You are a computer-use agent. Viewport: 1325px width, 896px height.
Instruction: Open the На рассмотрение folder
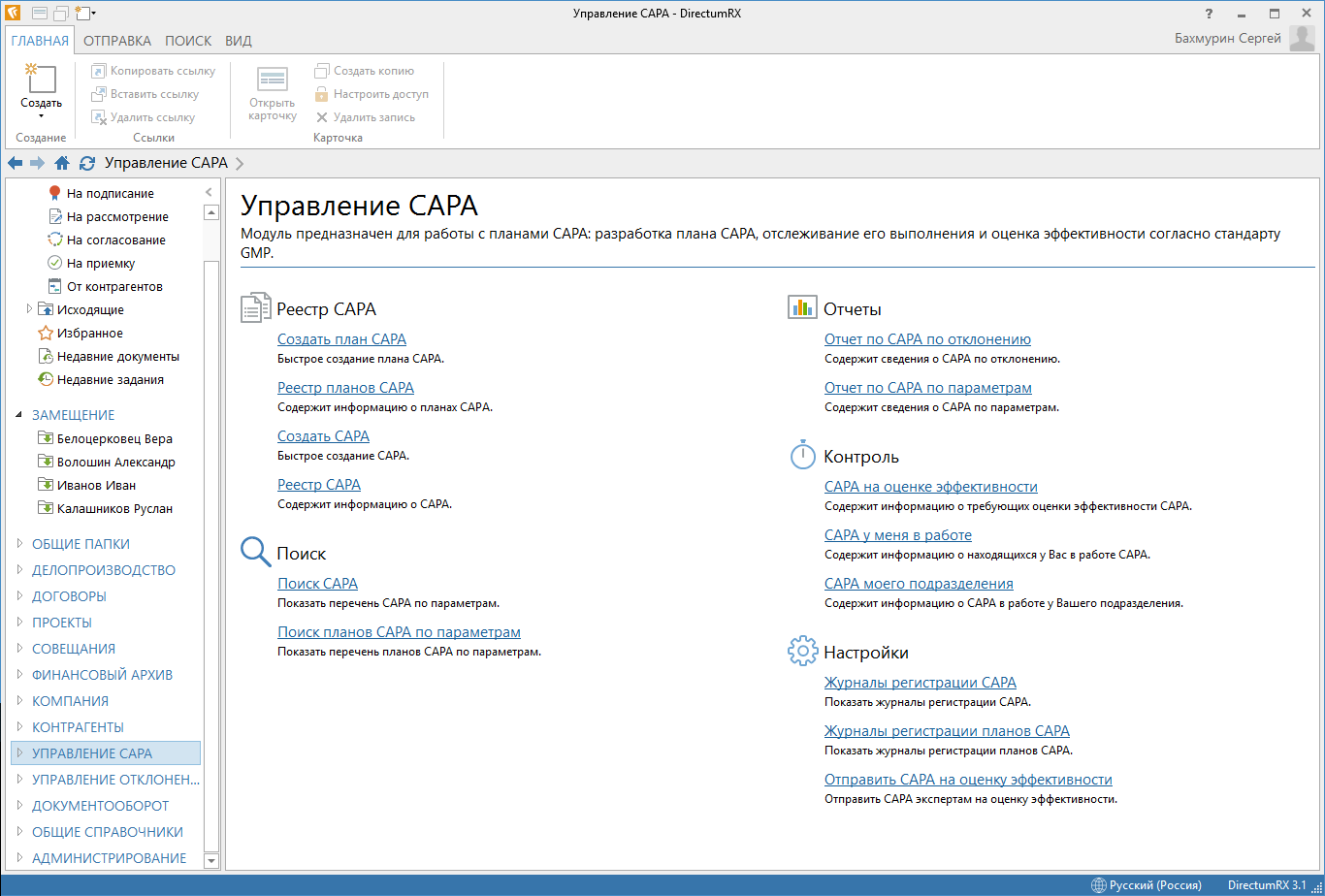[x=108, y=217]
